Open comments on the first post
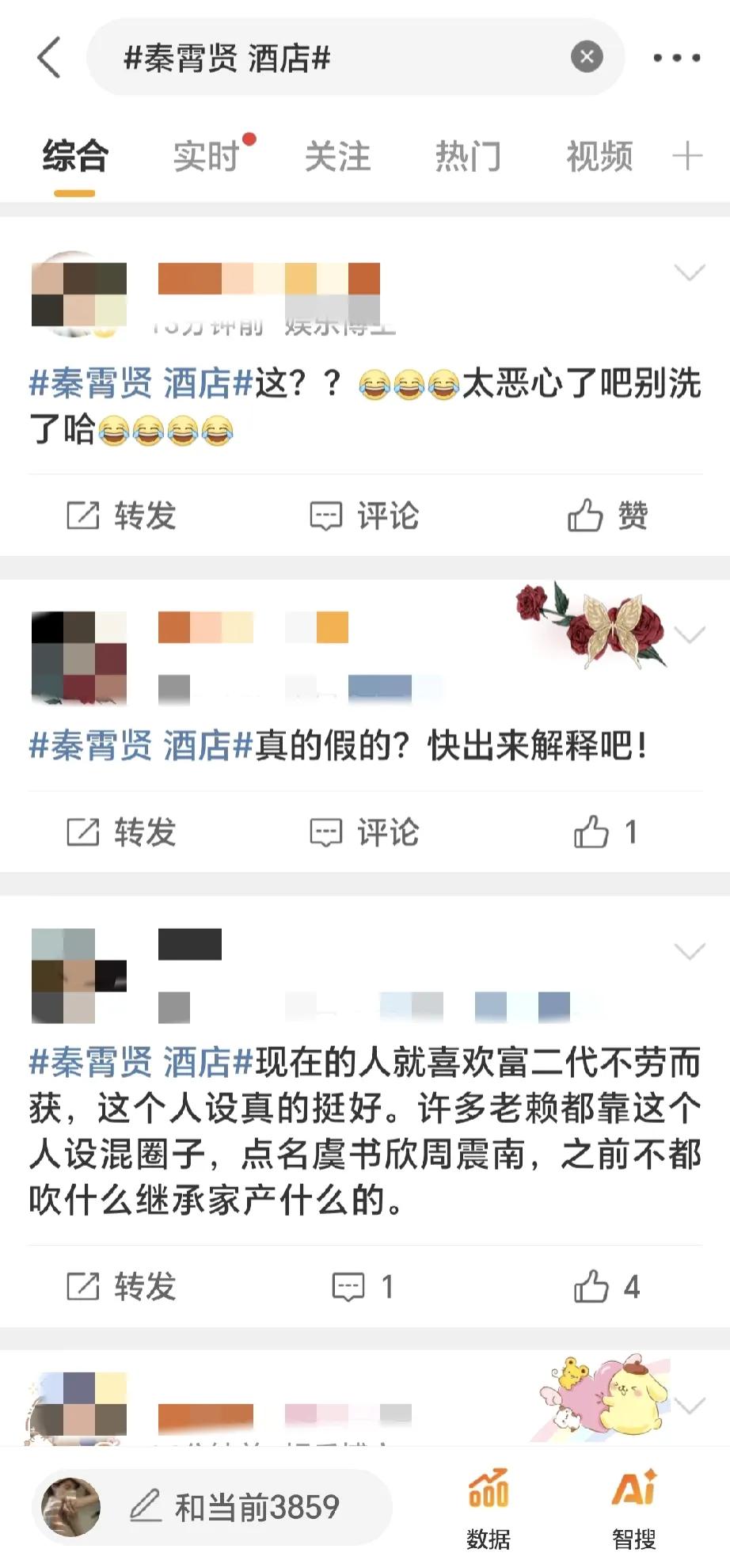 363,516
